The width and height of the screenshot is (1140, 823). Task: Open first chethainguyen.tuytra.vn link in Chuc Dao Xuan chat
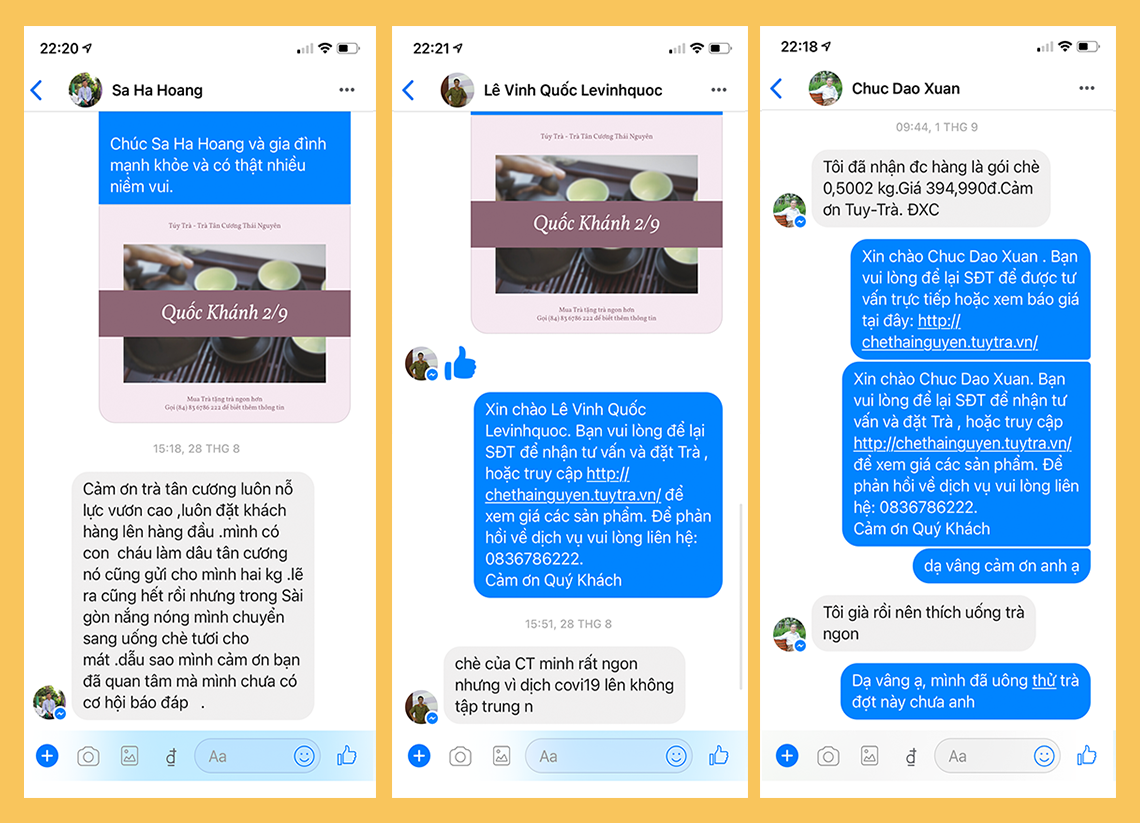coord(950,332)
